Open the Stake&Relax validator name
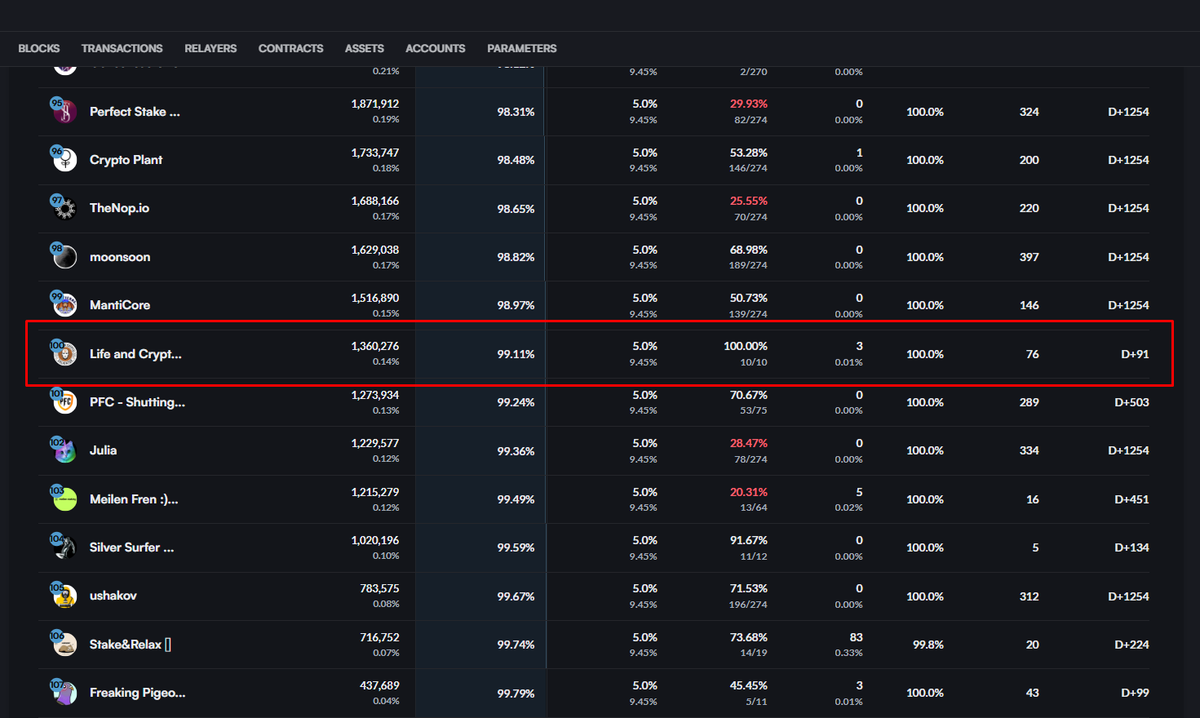1200x718 pixels. click(x=130, y=644)
